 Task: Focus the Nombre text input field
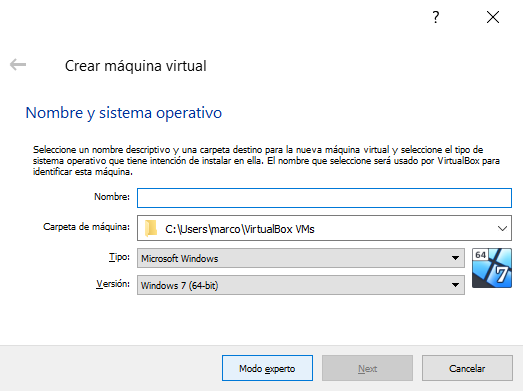pos(324,198)
